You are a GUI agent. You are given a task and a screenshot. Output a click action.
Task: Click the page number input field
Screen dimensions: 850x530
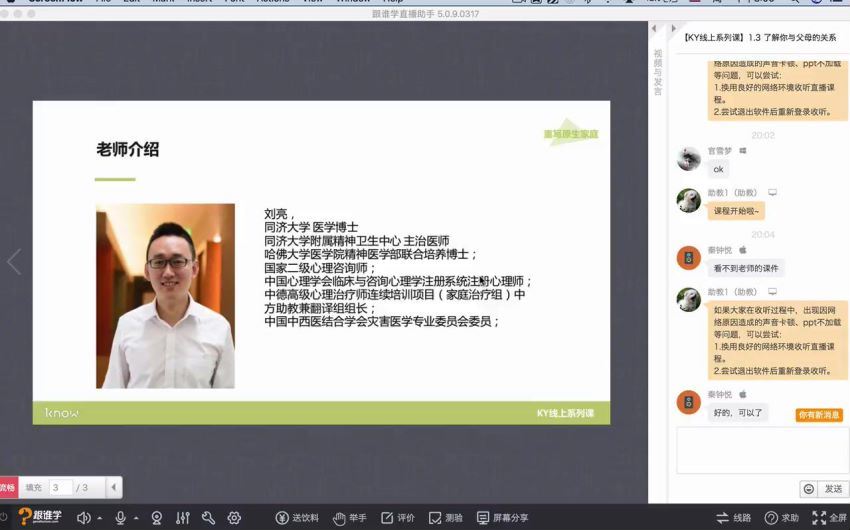61,488
